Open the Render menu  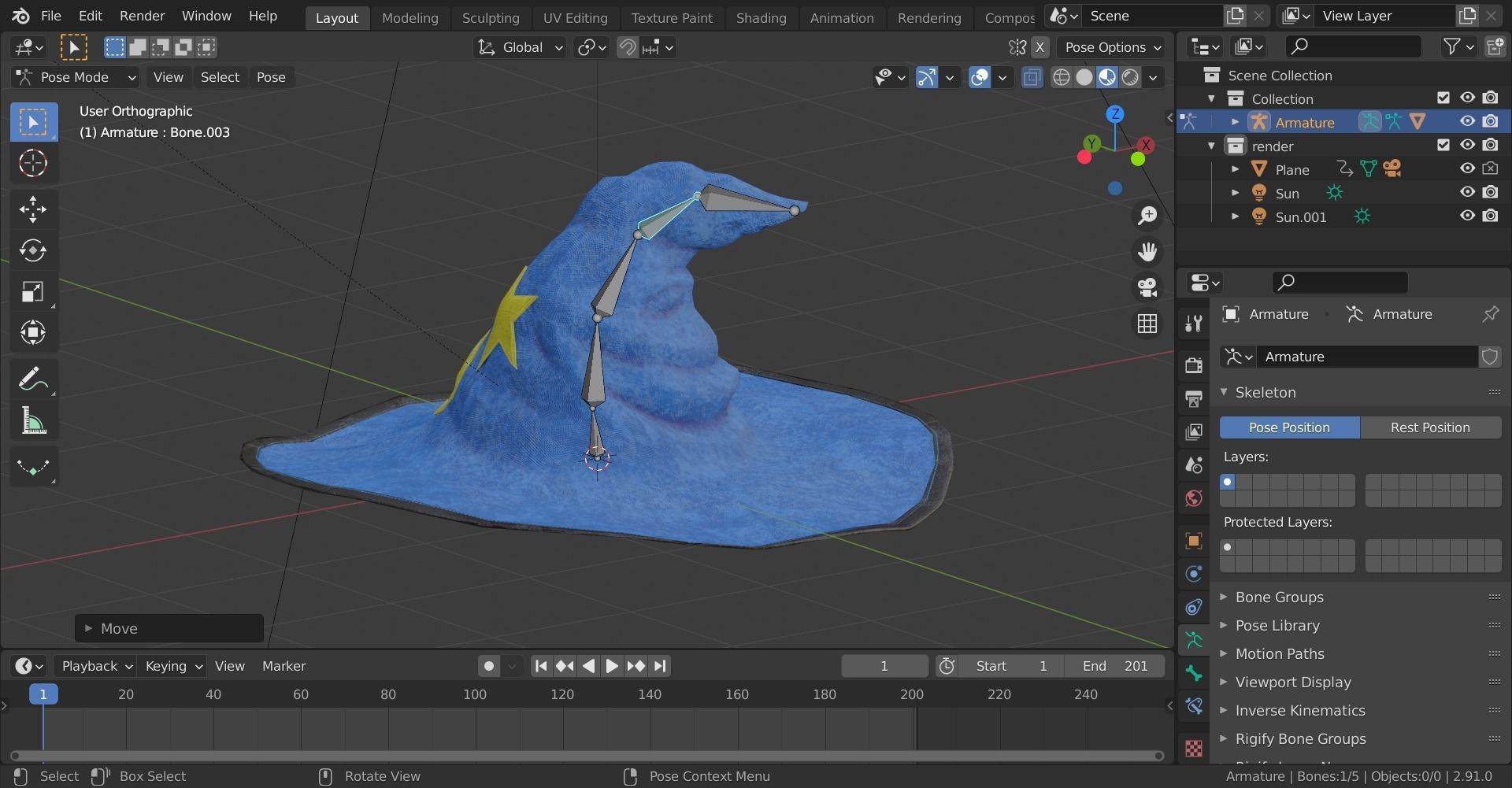[142, 16]
